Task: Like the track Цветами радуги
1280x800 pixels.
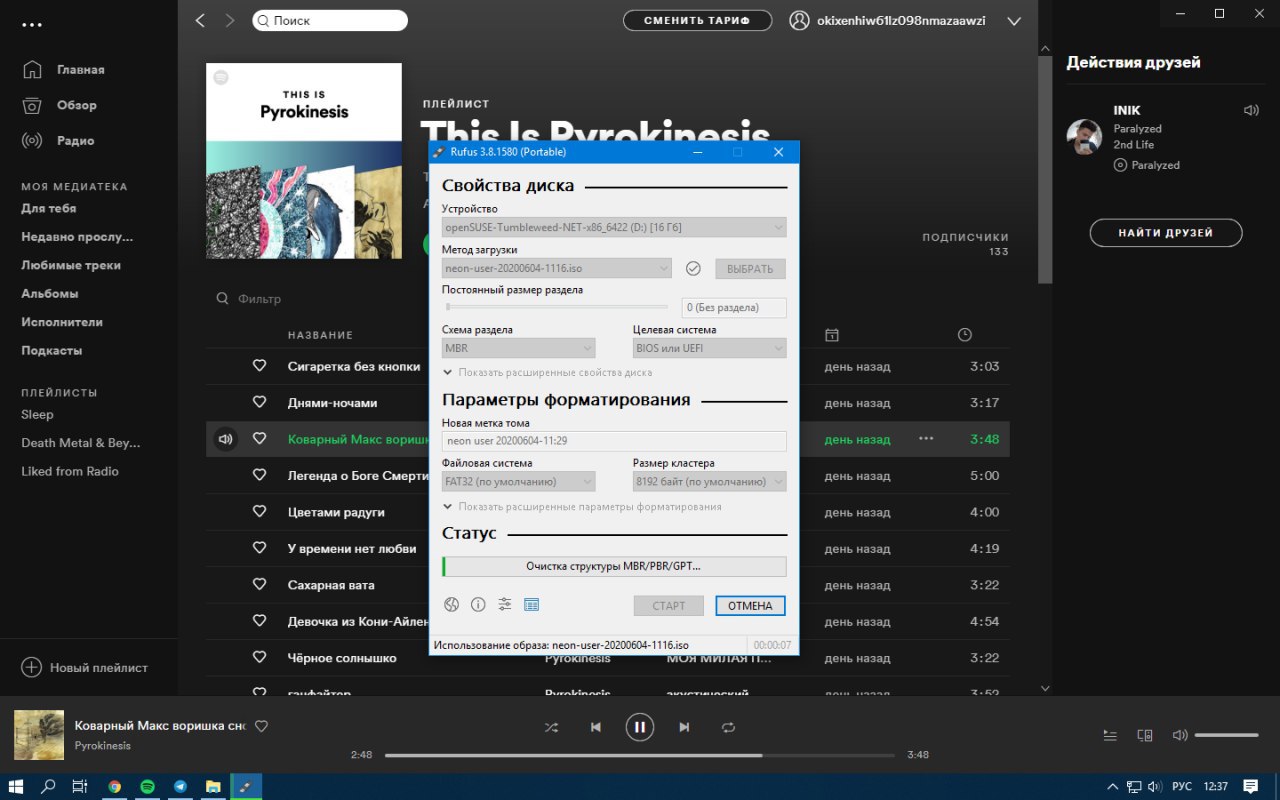Action: (259, 511)
